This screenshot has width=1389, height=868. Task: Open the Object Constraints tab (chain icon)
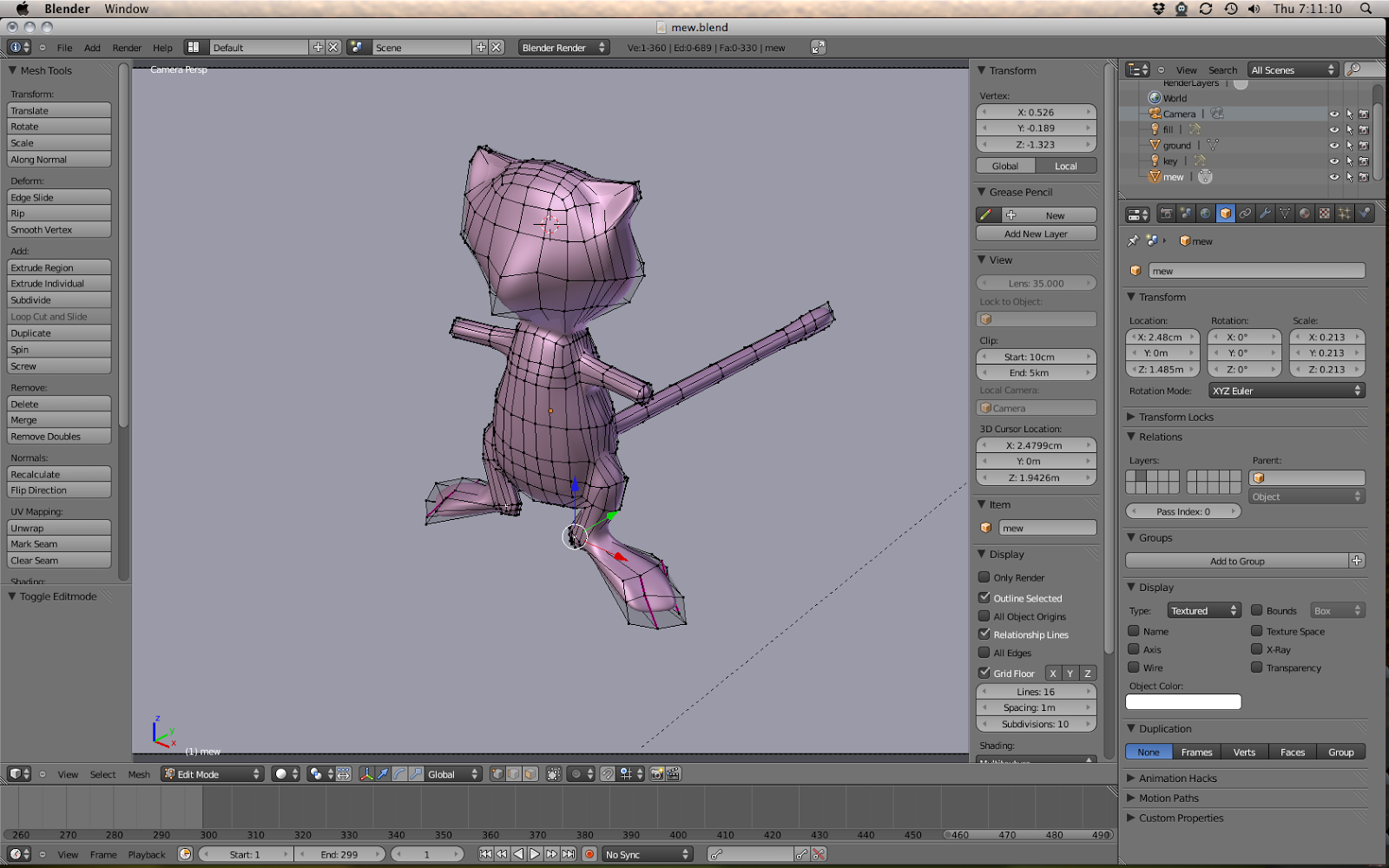[1245, 214]
